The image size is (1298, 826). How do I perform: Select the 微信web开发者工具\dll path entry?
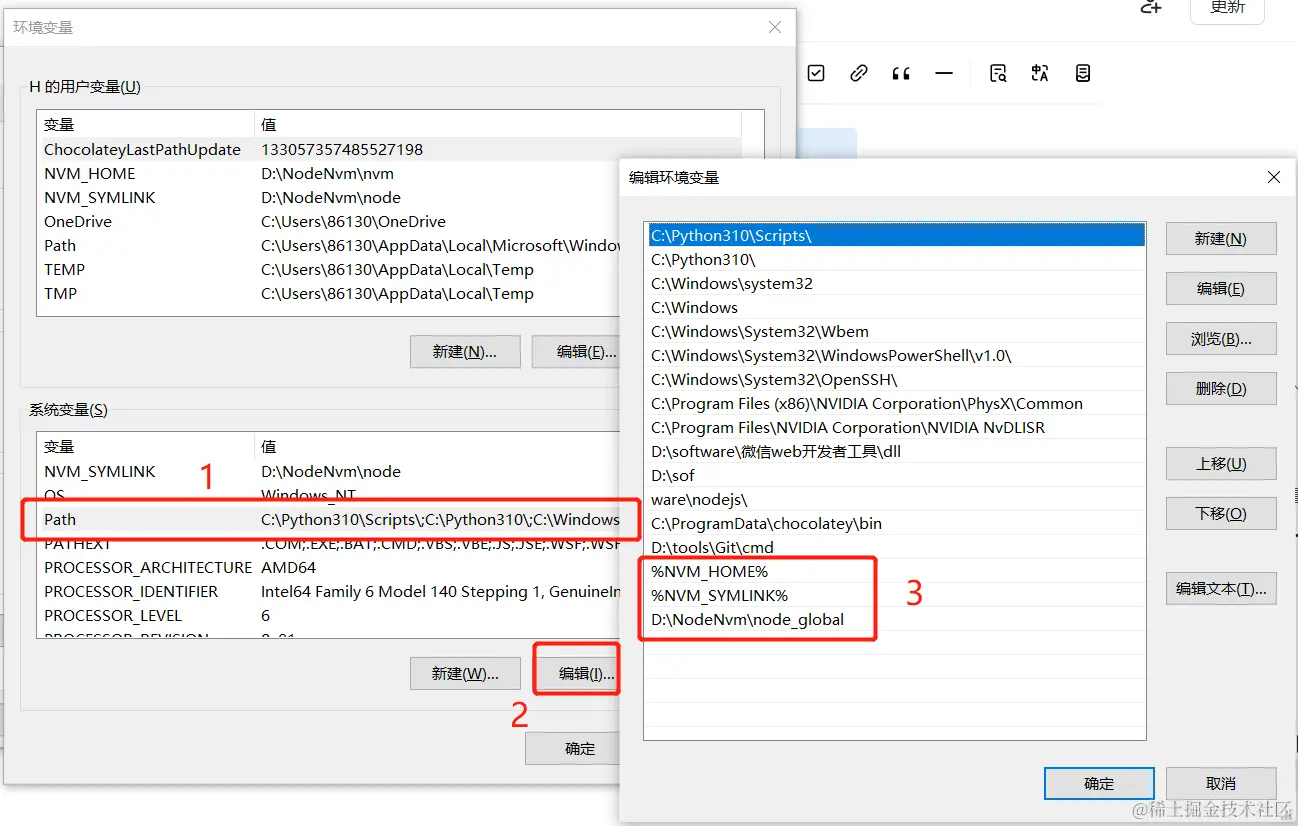click(895, 451)
